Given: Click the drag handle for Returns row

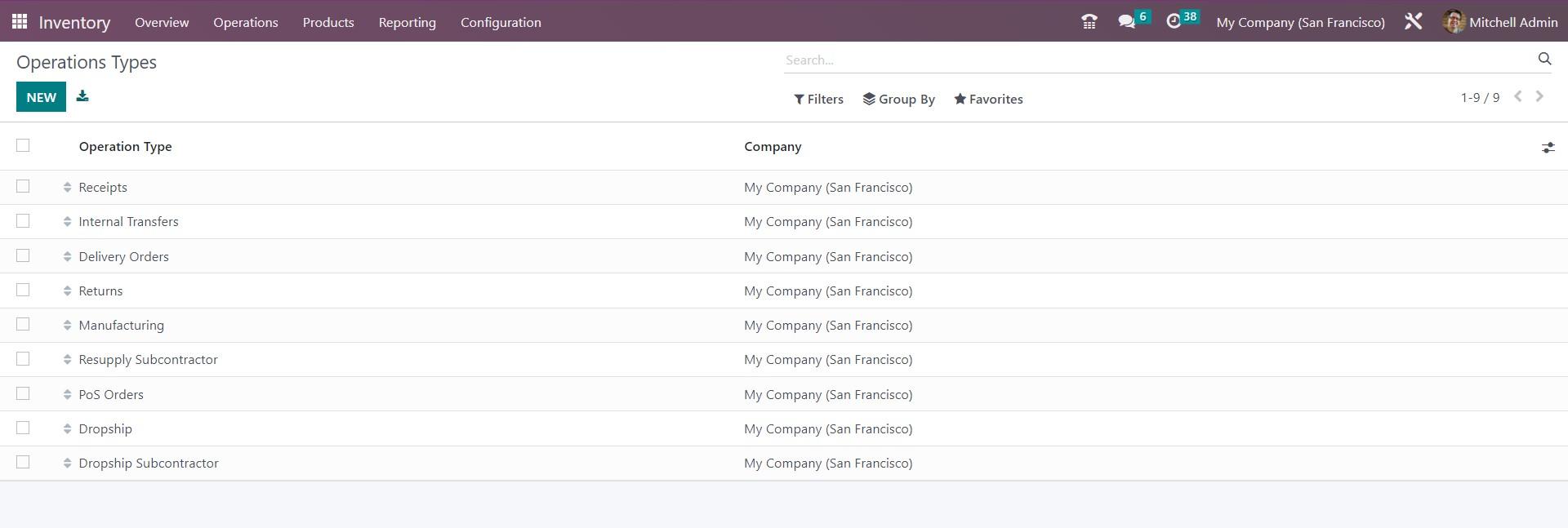Looking at the screenshot, I should 67,291.
